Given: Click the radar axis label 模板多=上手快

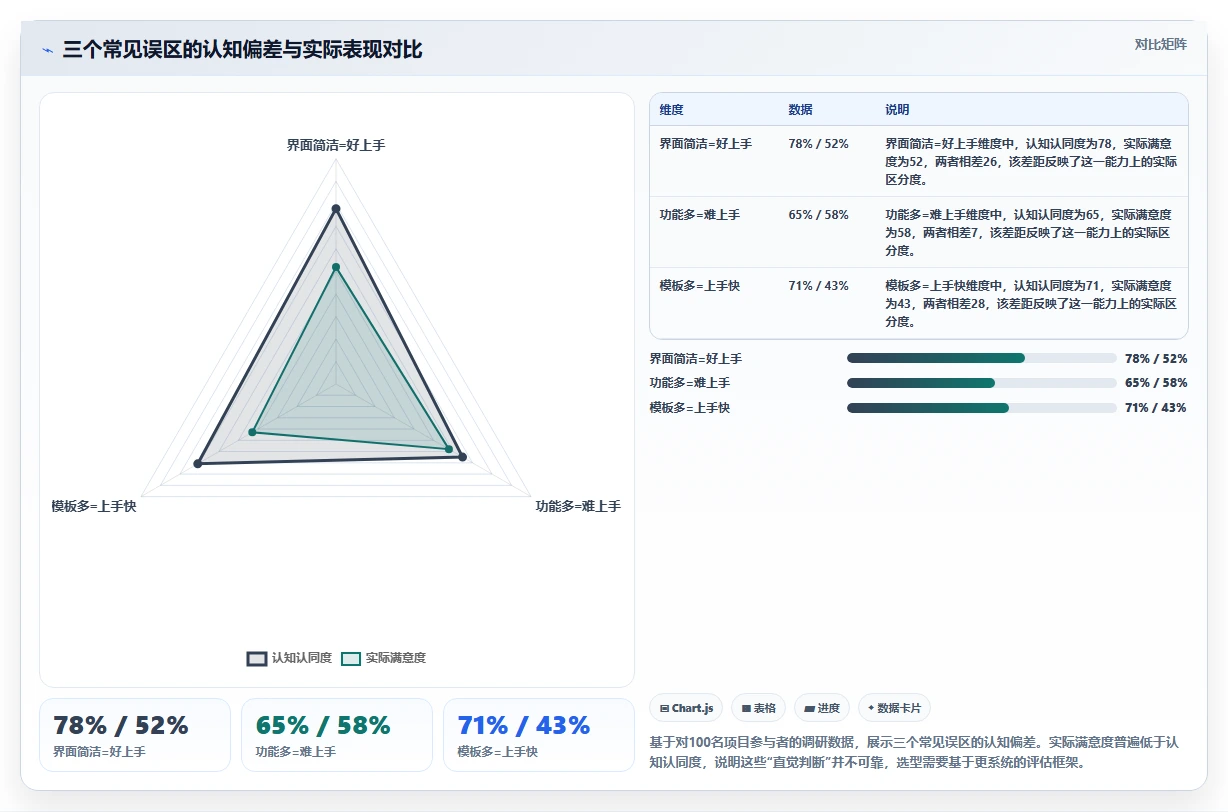Looking at the screenshot, I should click(94, 506).
